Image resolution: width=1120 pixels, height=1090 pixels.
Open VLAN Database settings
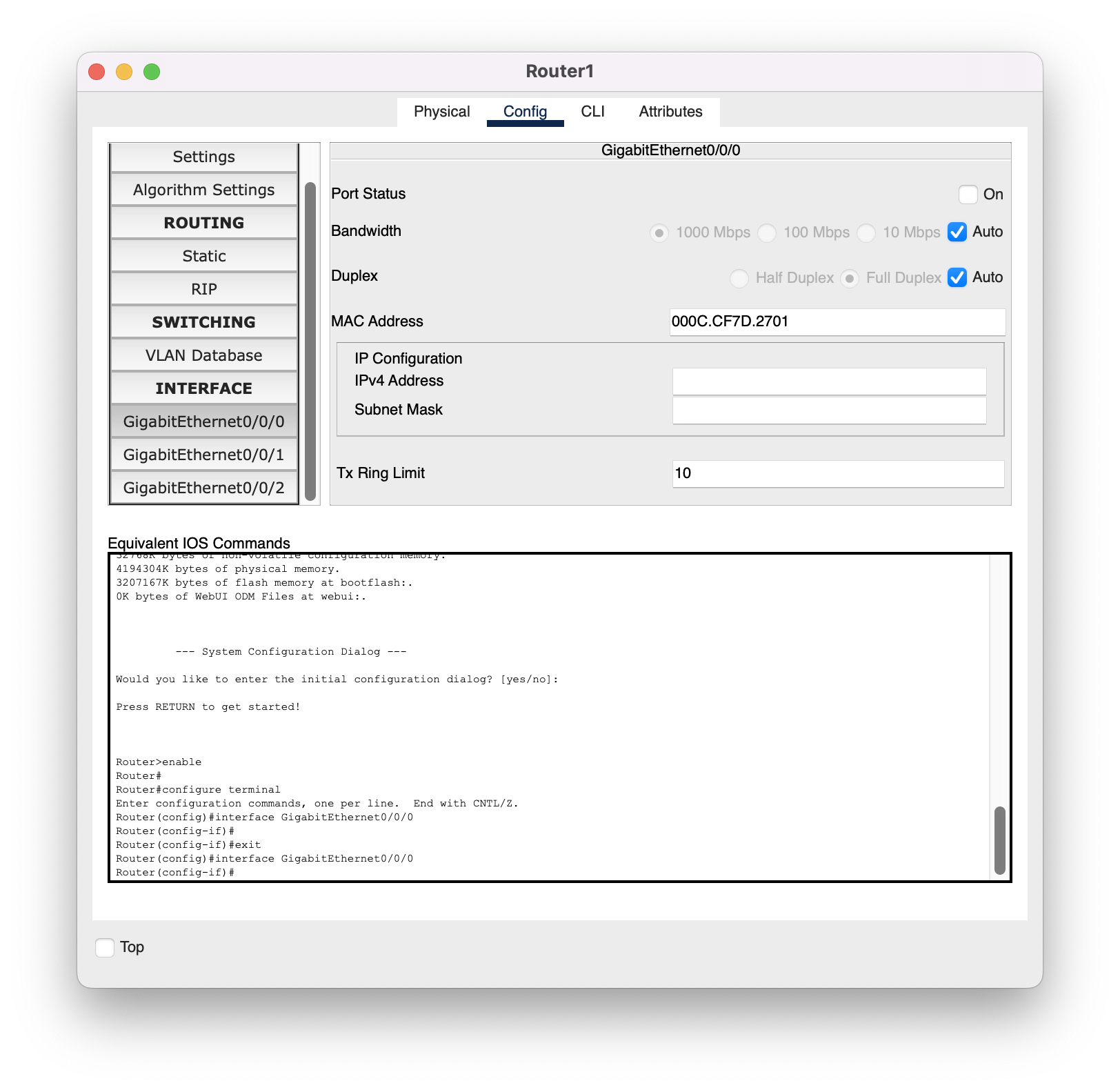click(x=204, y=356)
